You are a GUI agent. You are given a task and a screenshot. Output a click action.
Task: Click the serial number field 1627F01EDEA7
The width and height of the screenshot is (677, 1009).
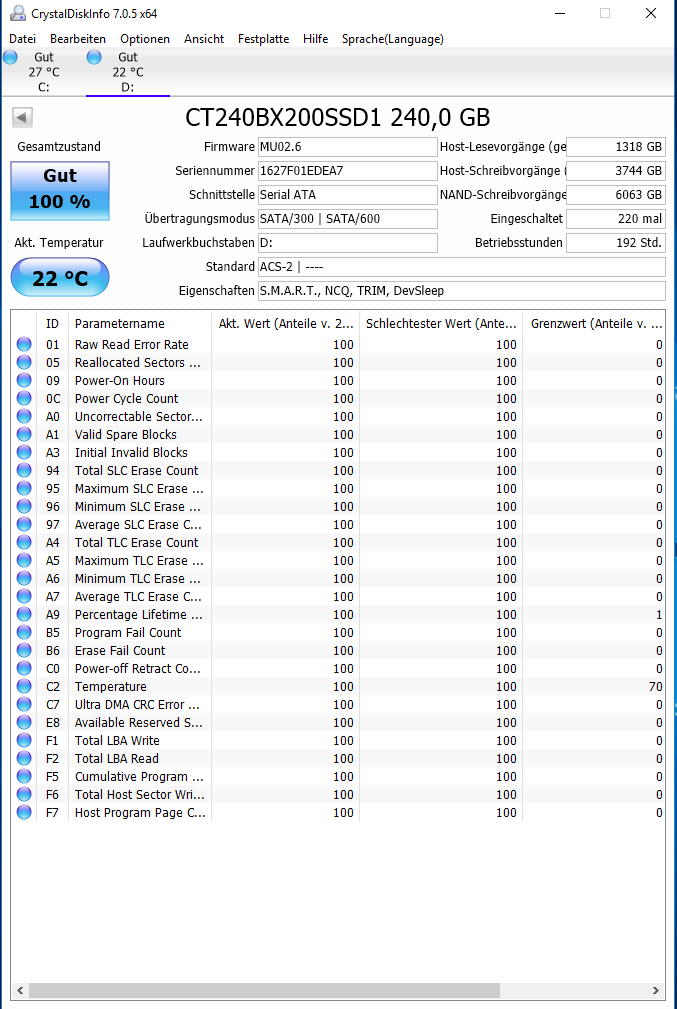tap(348, 171)
